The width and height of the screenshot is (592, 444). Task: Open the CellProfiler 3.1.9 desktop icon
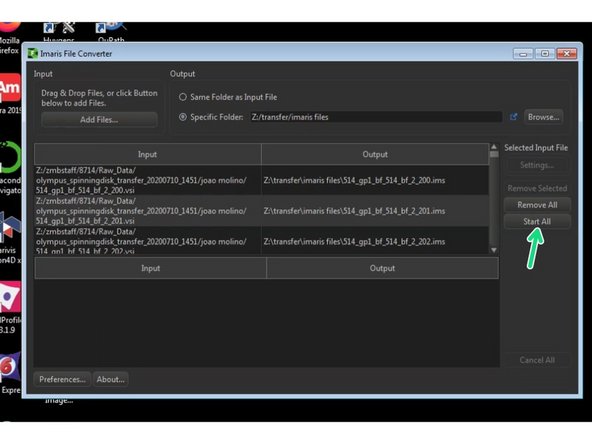point(10,308)
